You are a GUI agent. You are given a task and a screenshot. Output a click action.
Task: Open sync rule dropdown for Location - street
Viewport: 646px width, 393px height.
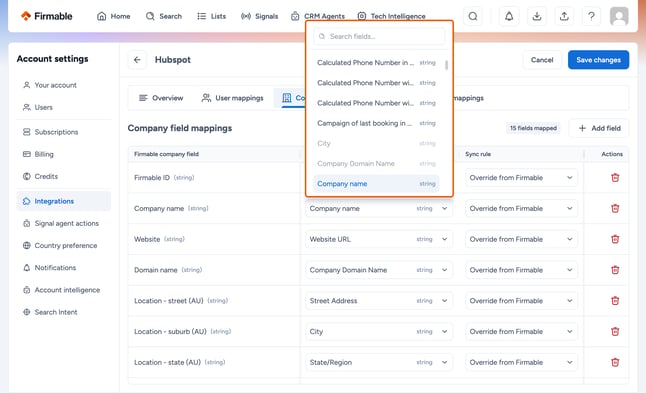[521, 301]
